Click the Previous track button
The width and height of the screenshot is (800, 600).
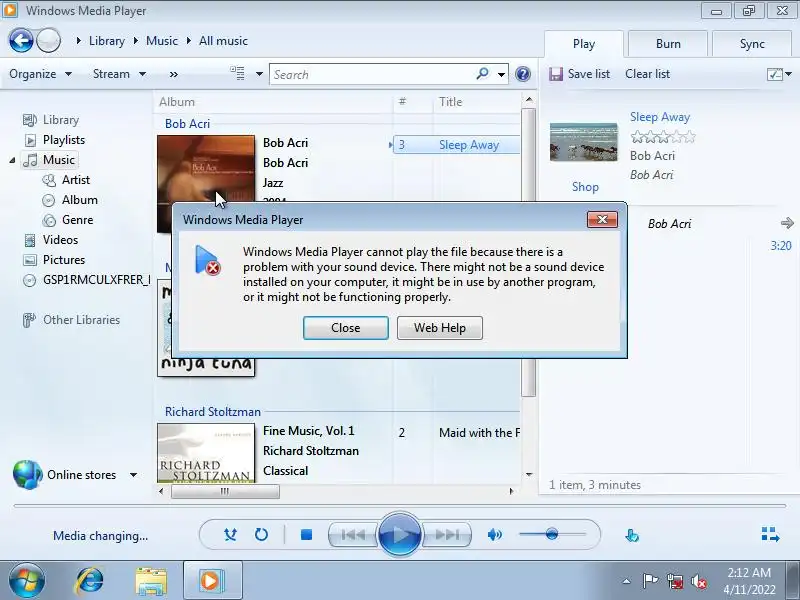(x=354, y=535)
